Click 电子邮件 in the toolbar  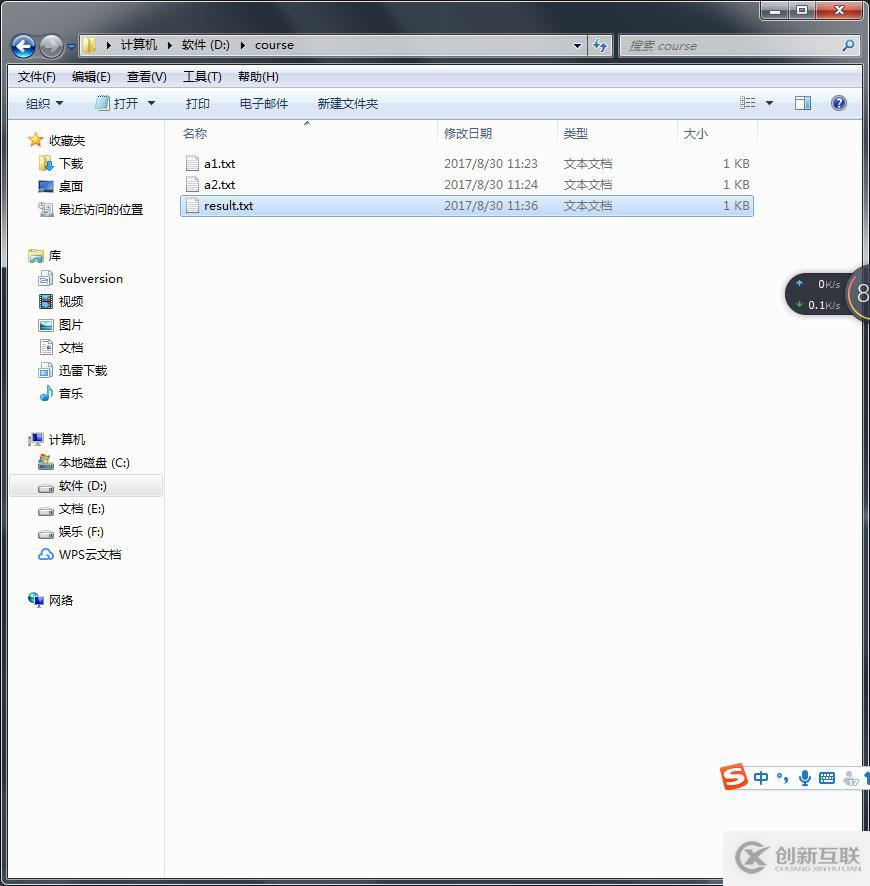pyautogui.click(x=264, y=103)
